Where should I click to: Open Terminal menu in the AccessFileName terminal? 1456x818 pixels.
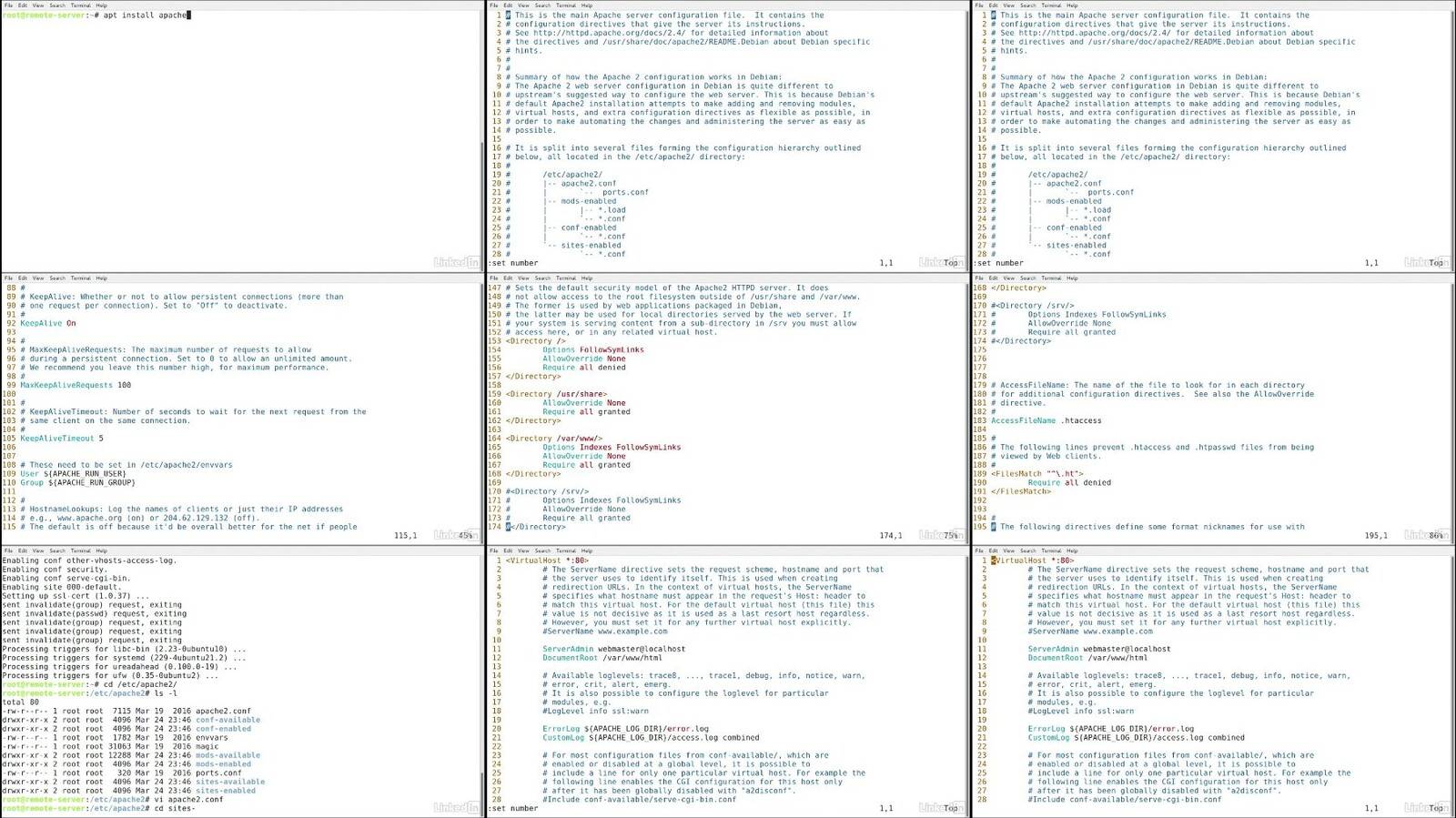tap(1052, 278)
